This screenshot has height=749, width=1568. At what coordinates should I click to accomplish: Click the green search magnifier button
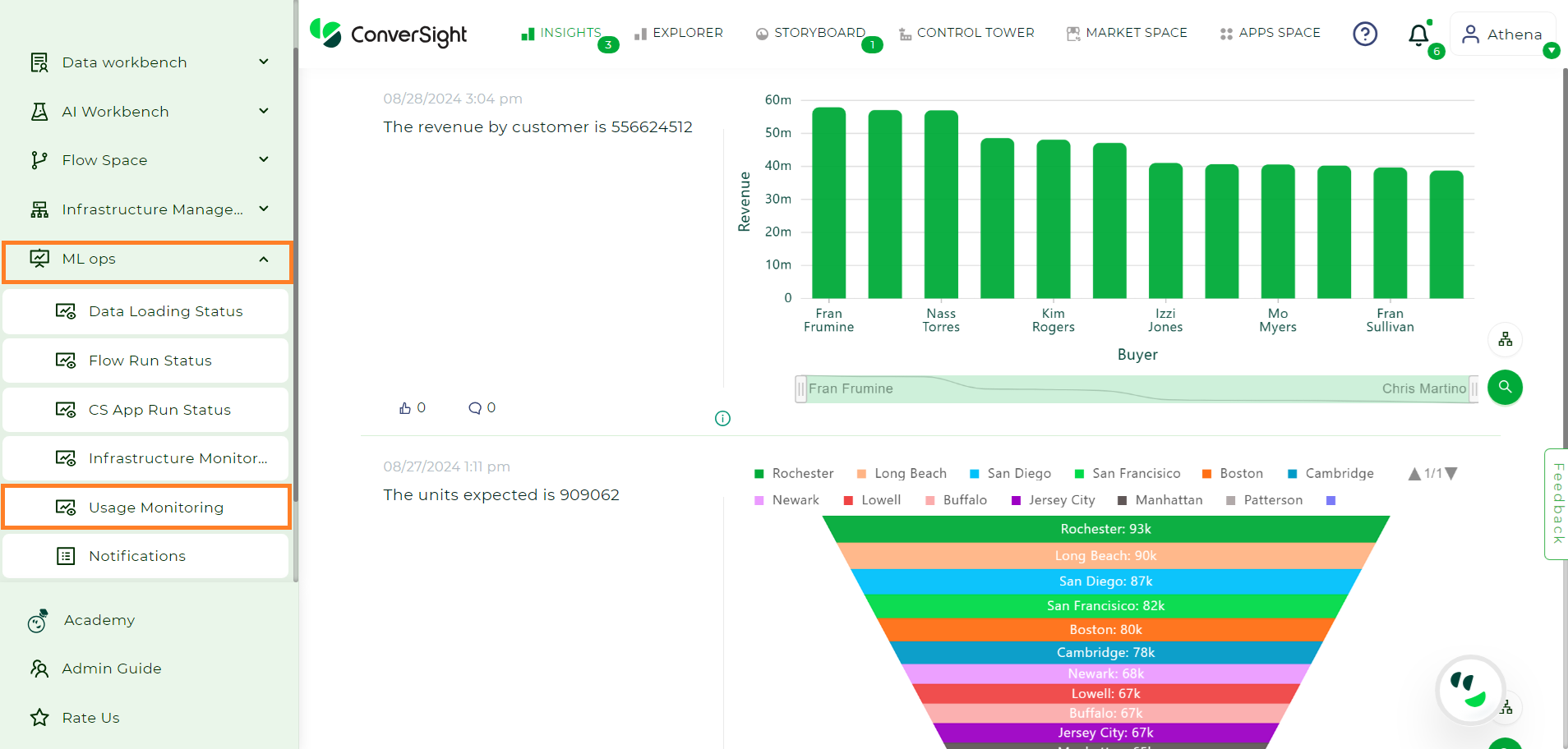click(1505, 387)
